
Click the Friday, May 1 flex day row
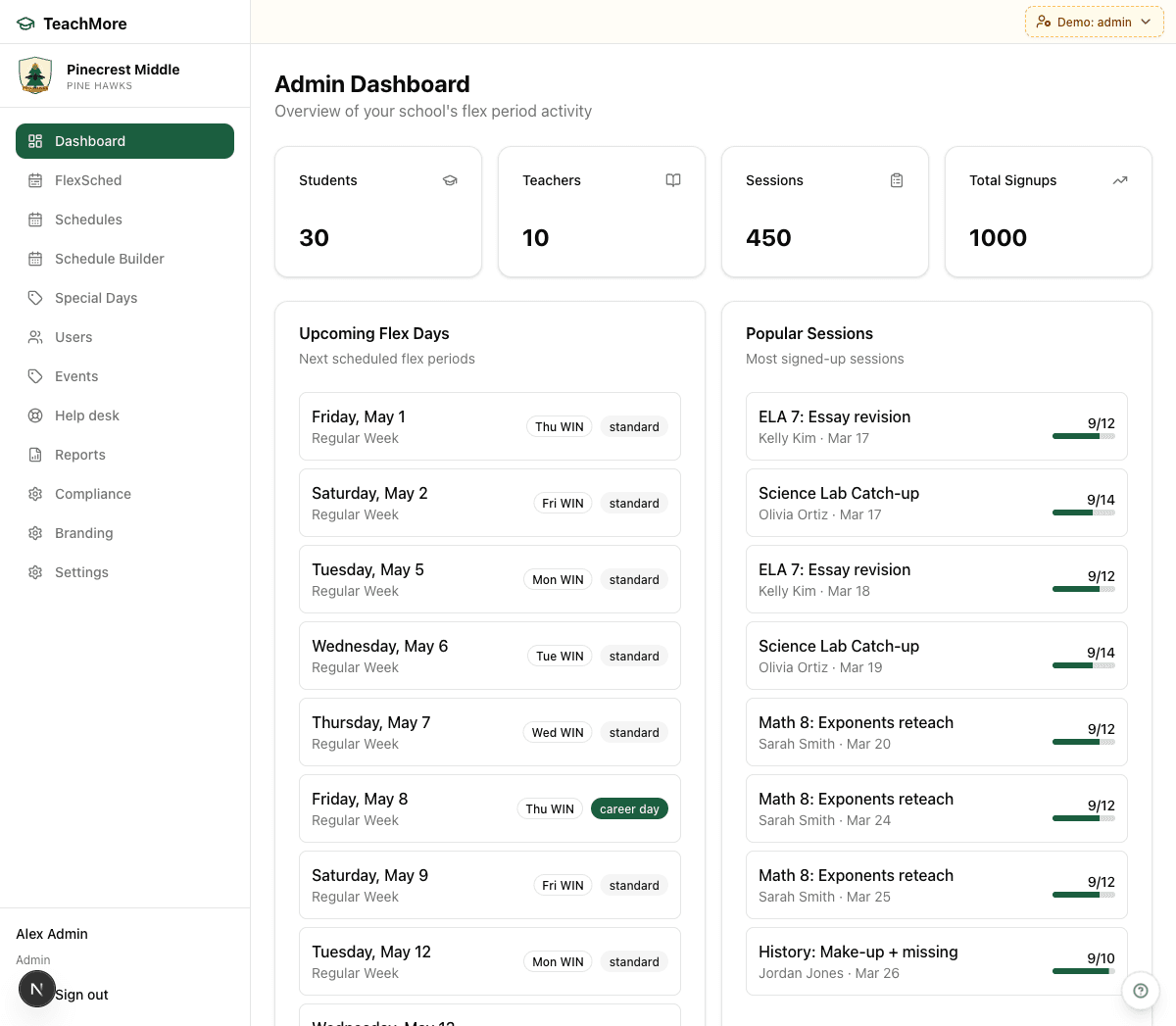click(x=490, y=426)
